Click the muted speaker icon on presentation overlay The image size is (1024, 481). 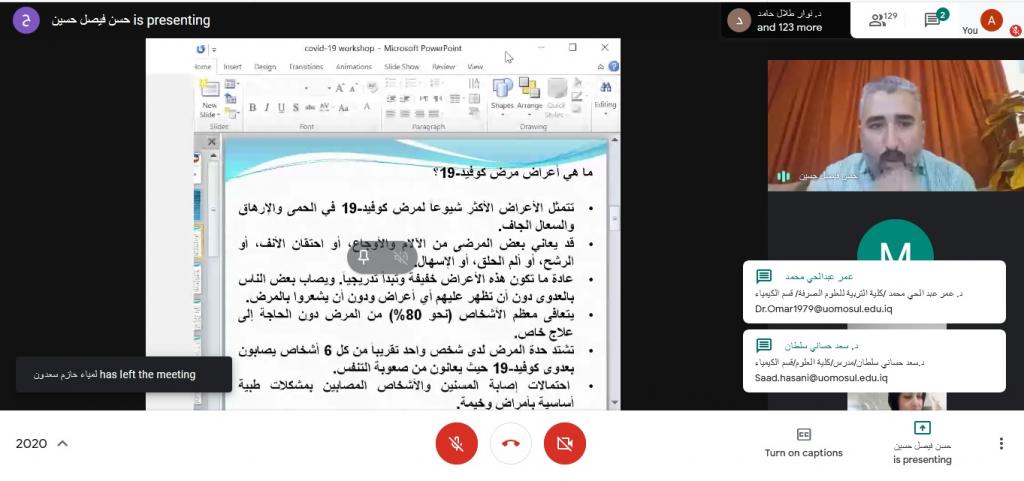(x=401, y=257)
